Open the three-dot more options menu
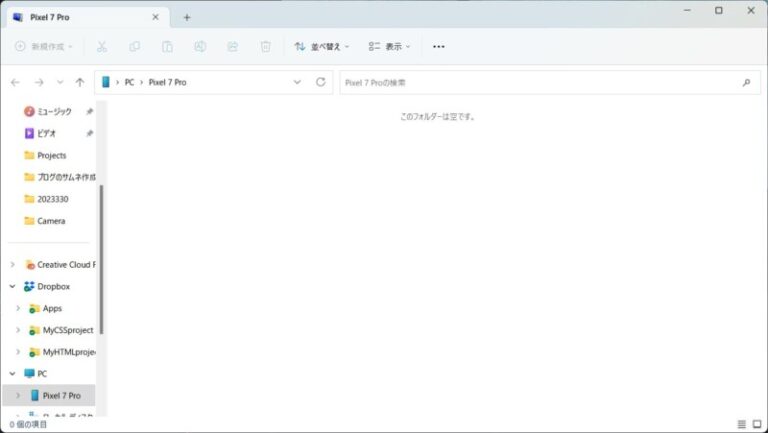768x433 pixels. [438, 46]
